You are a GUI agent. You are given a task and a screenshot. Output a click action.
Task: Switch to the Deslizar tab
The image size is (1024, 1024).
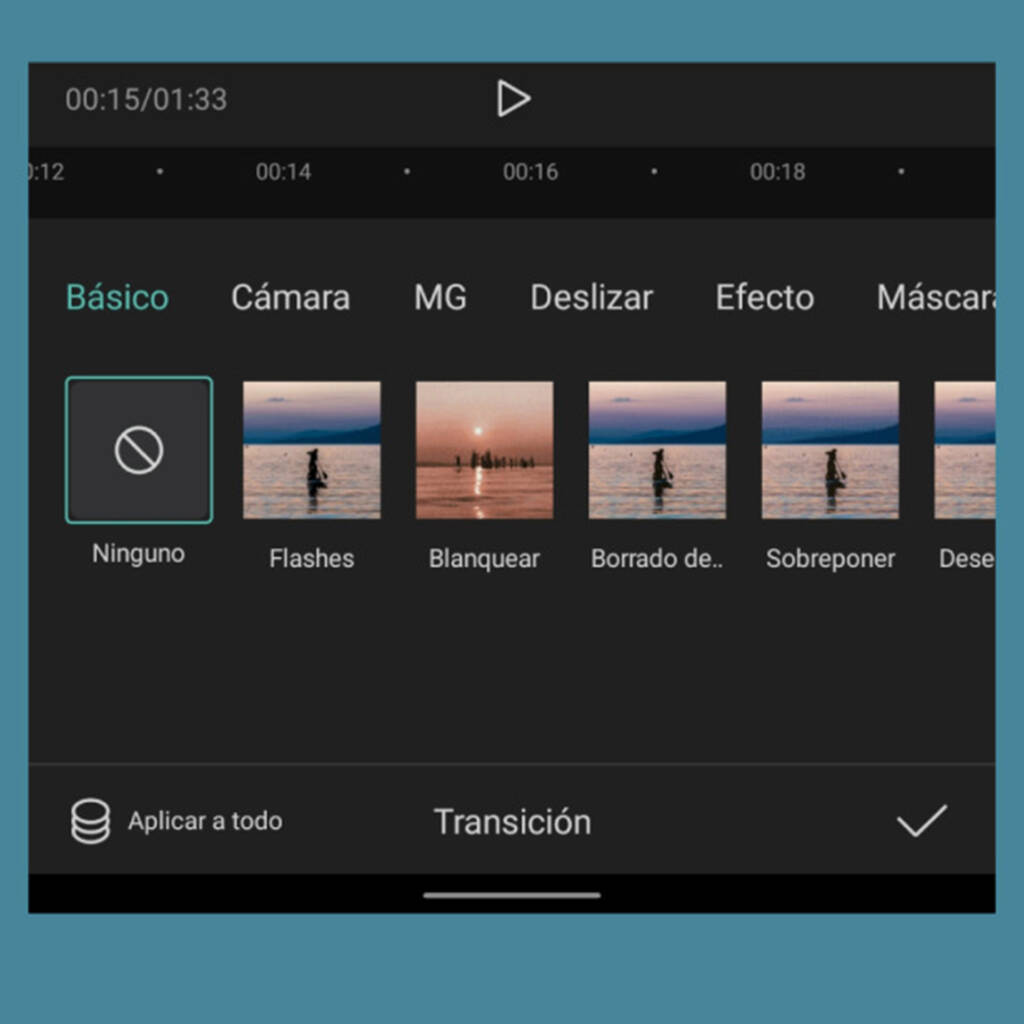pos(591,298)
